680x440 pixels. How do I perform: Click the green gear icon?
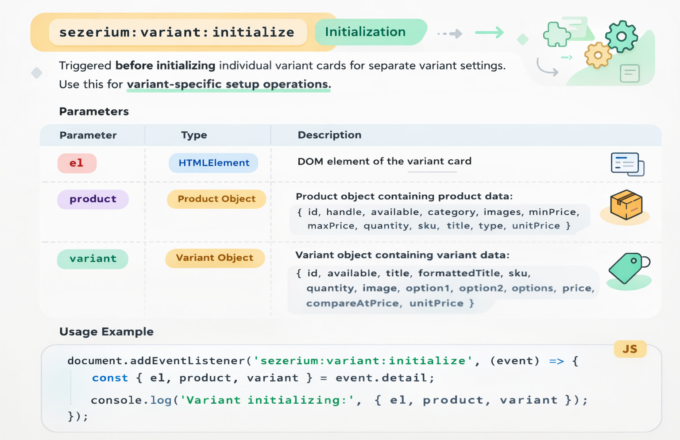620,35
